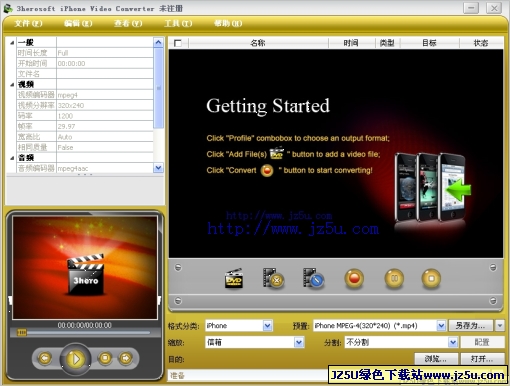
Task: Collapse the 一般 property group
Action: (x=12, y=43)
